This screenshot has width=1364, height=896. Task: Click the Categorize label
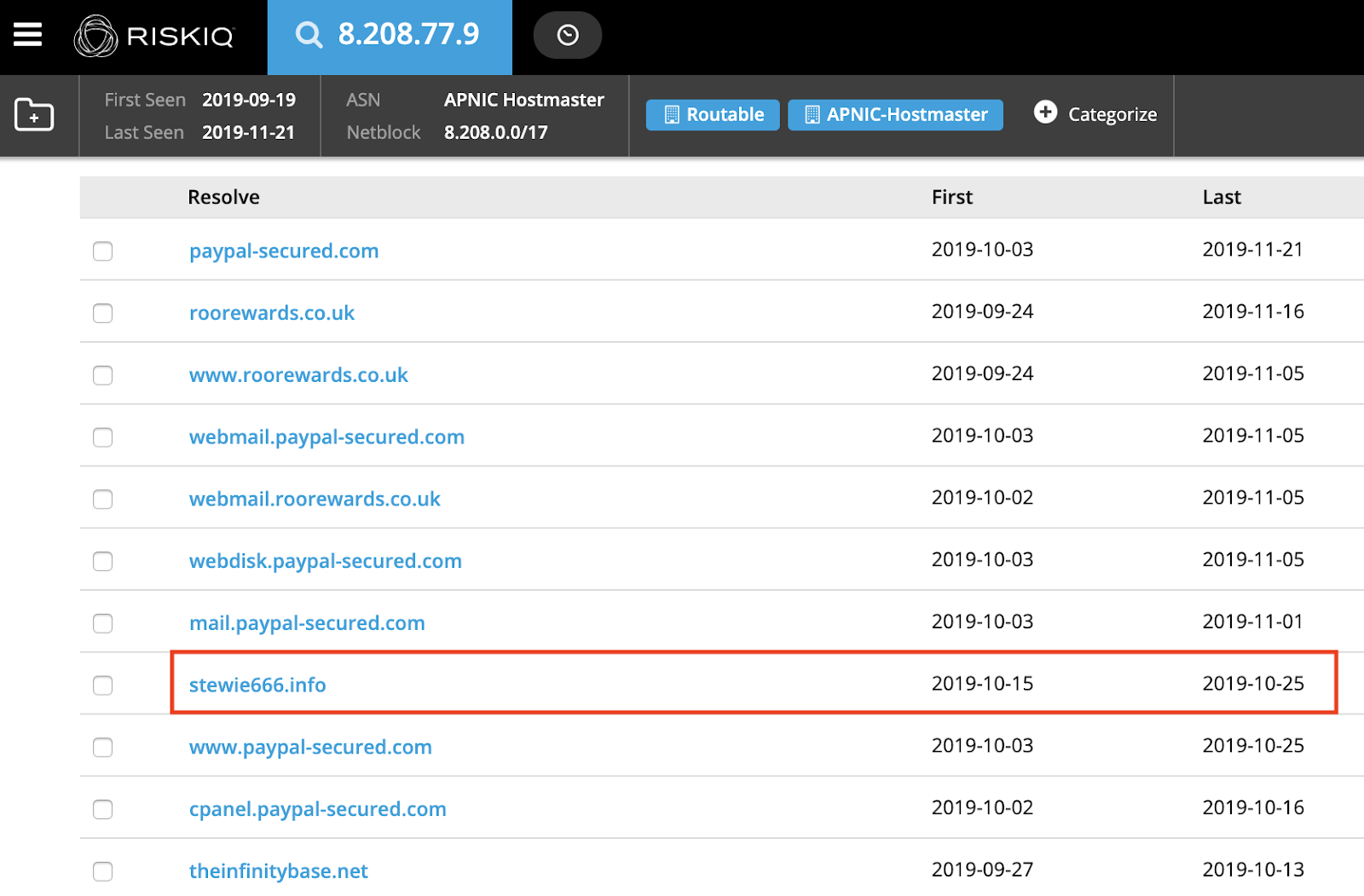[1113, 114]
